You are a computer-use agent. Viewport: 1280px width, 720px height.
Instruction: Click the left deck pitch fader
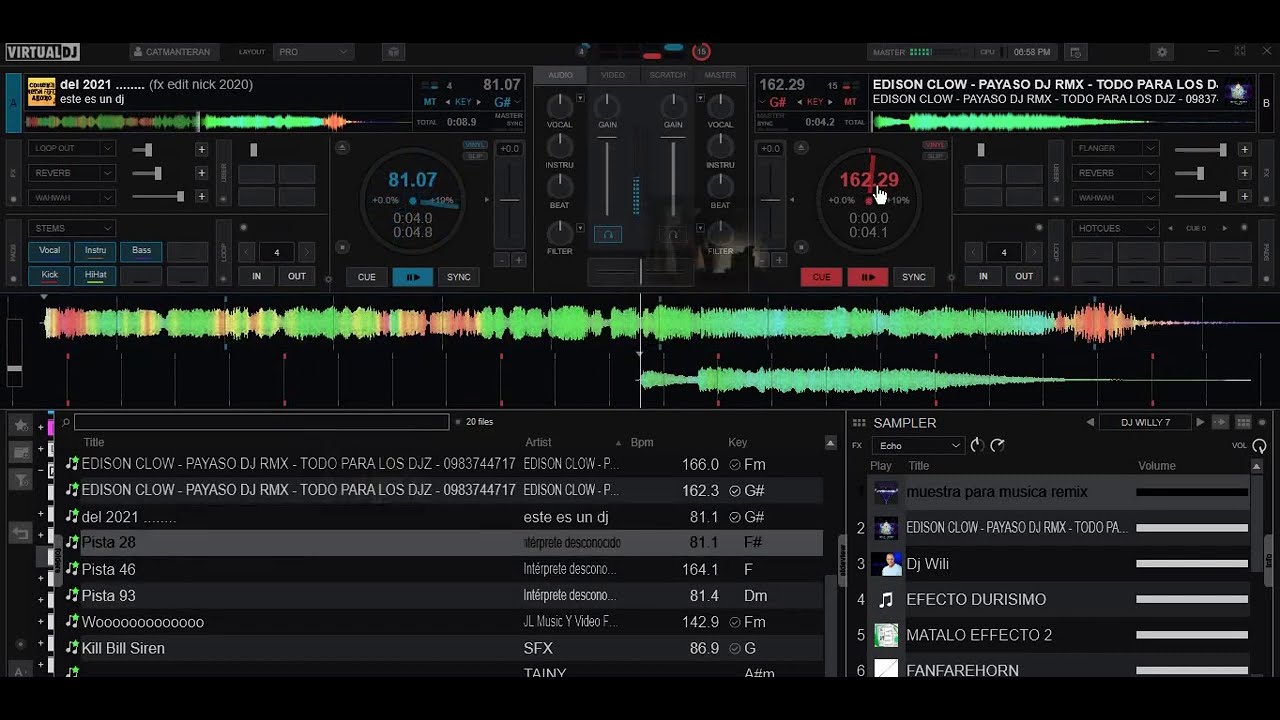[x=510, y=200]
